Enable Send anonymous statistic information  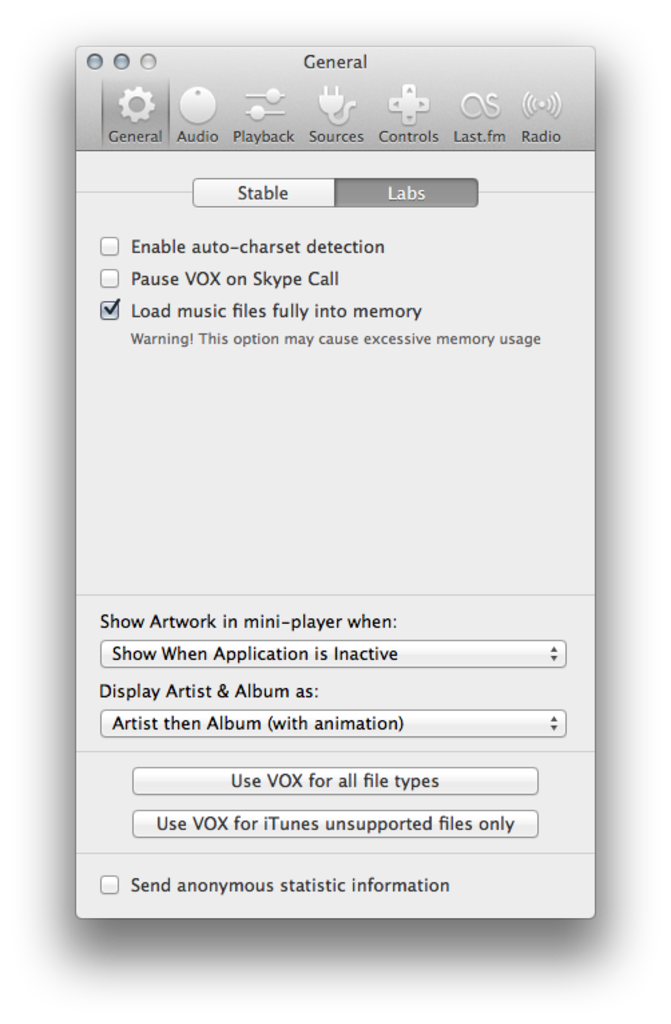pyautogui.click(x=110, y=885)
